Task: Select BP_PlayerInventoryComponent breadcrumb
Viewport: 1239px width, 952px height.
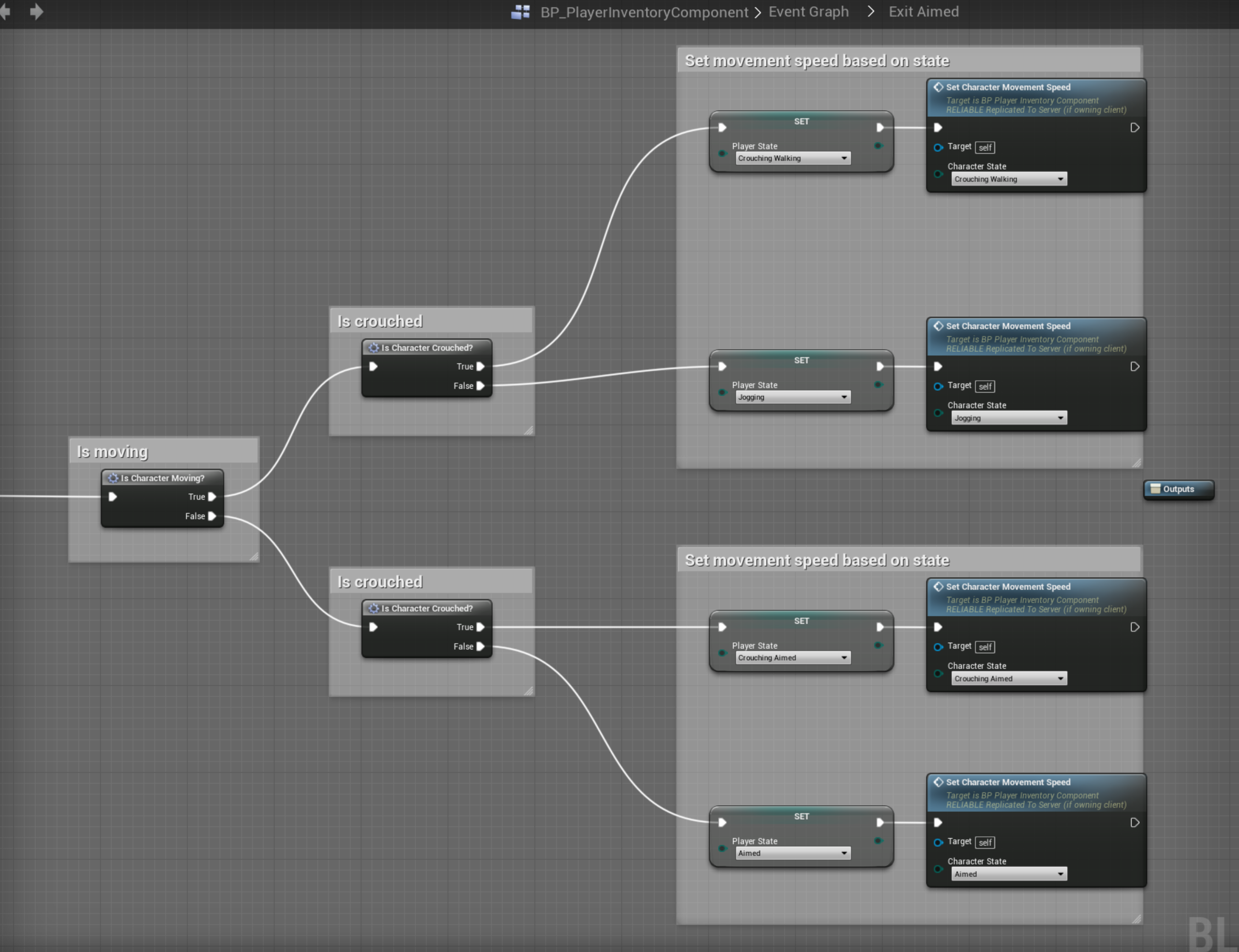Action: tap(644, 12)
